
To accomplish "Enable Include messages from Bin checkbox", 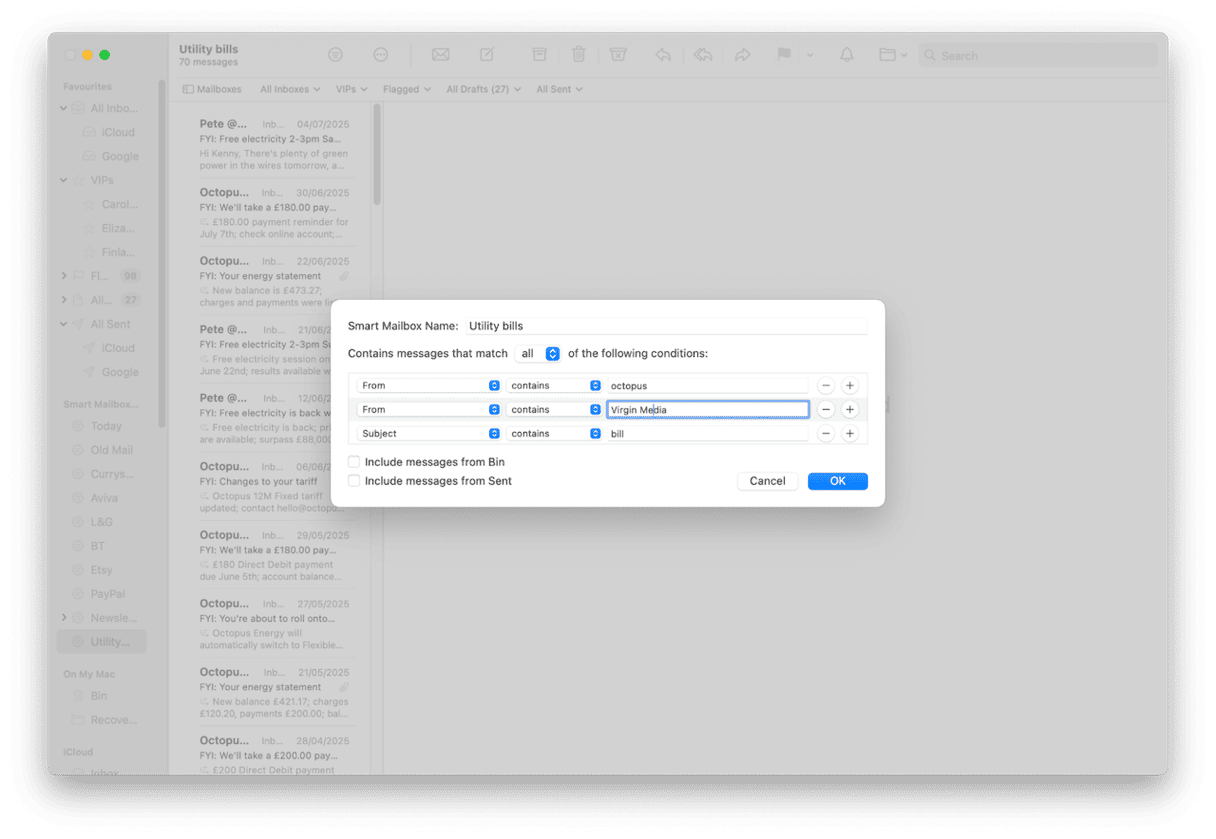I will (354, 462).
